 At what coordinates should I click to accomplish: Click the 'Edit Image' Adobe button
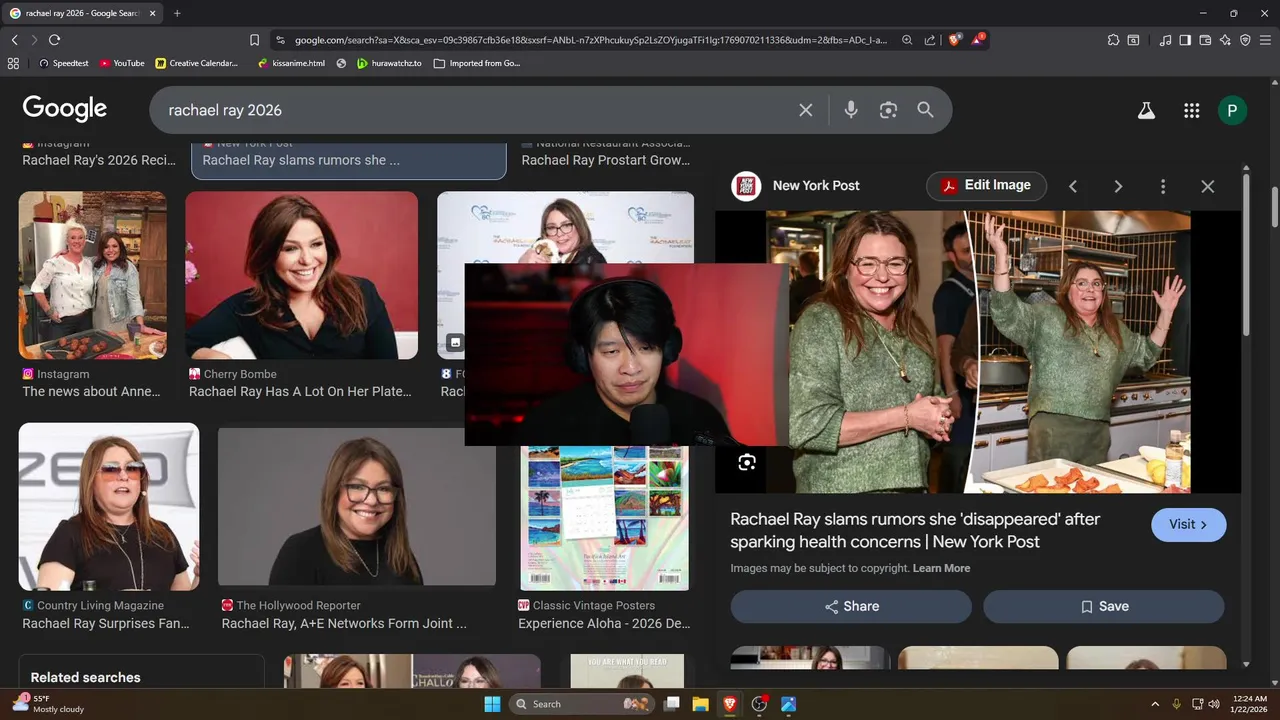point(986,186)
